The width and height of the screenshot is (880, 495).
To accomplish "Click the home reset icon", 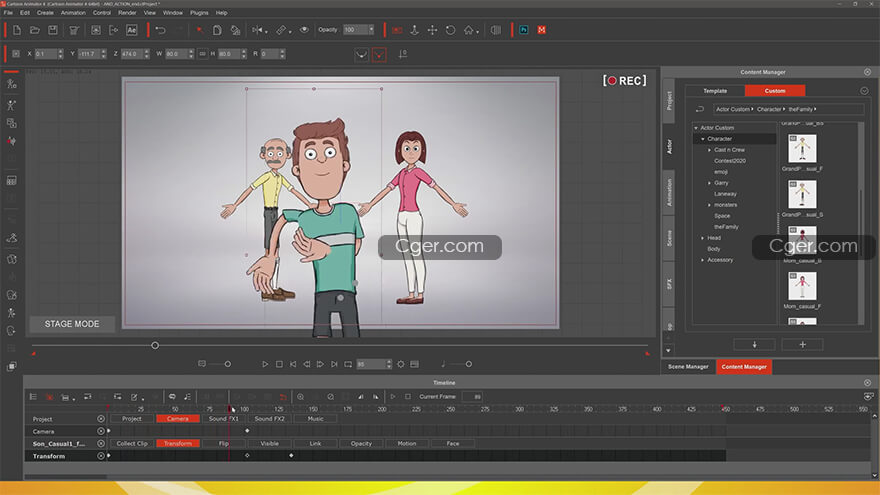I will 469,30.
